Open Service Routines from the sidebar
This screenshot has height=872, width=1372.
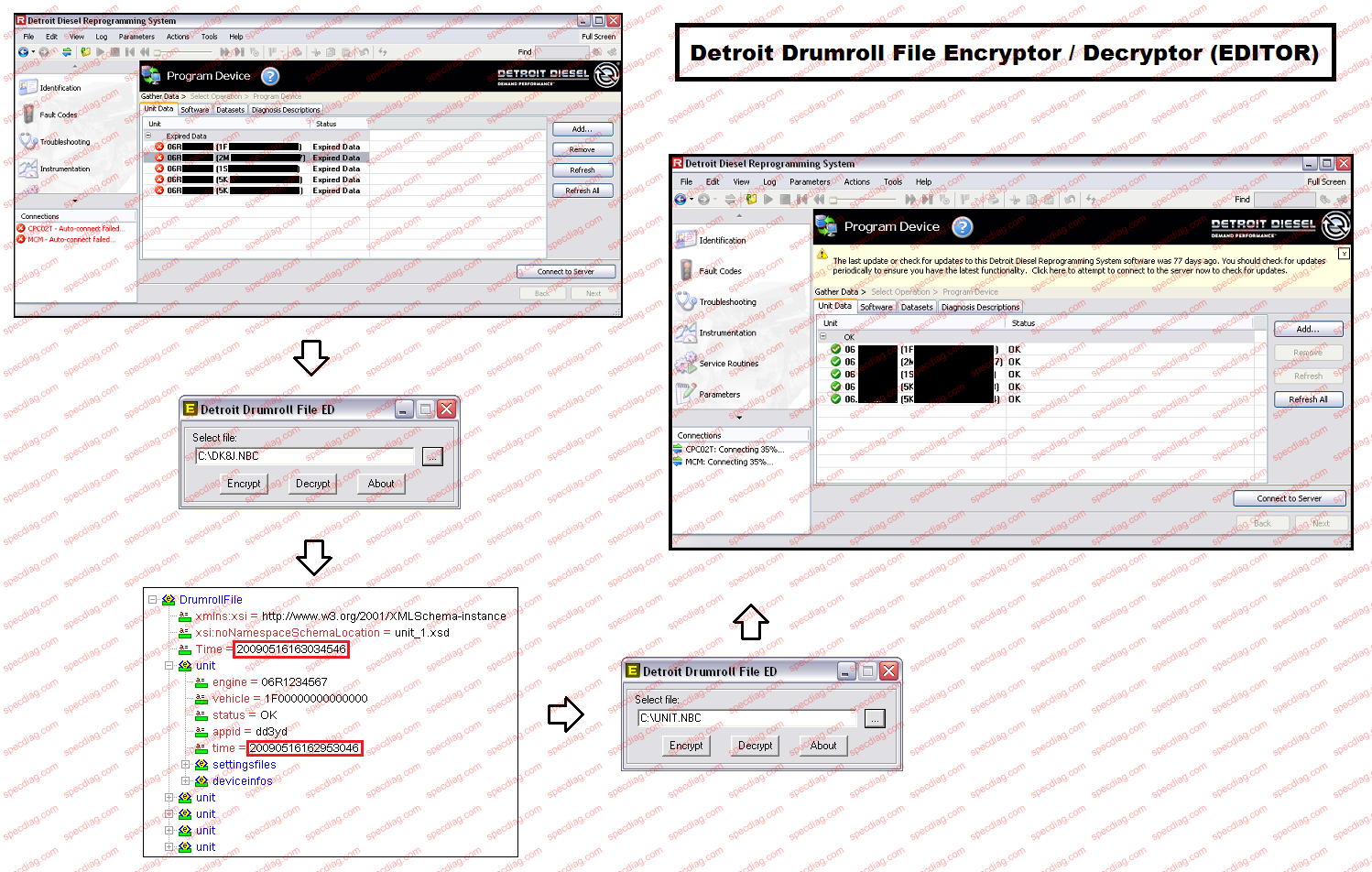728,364
